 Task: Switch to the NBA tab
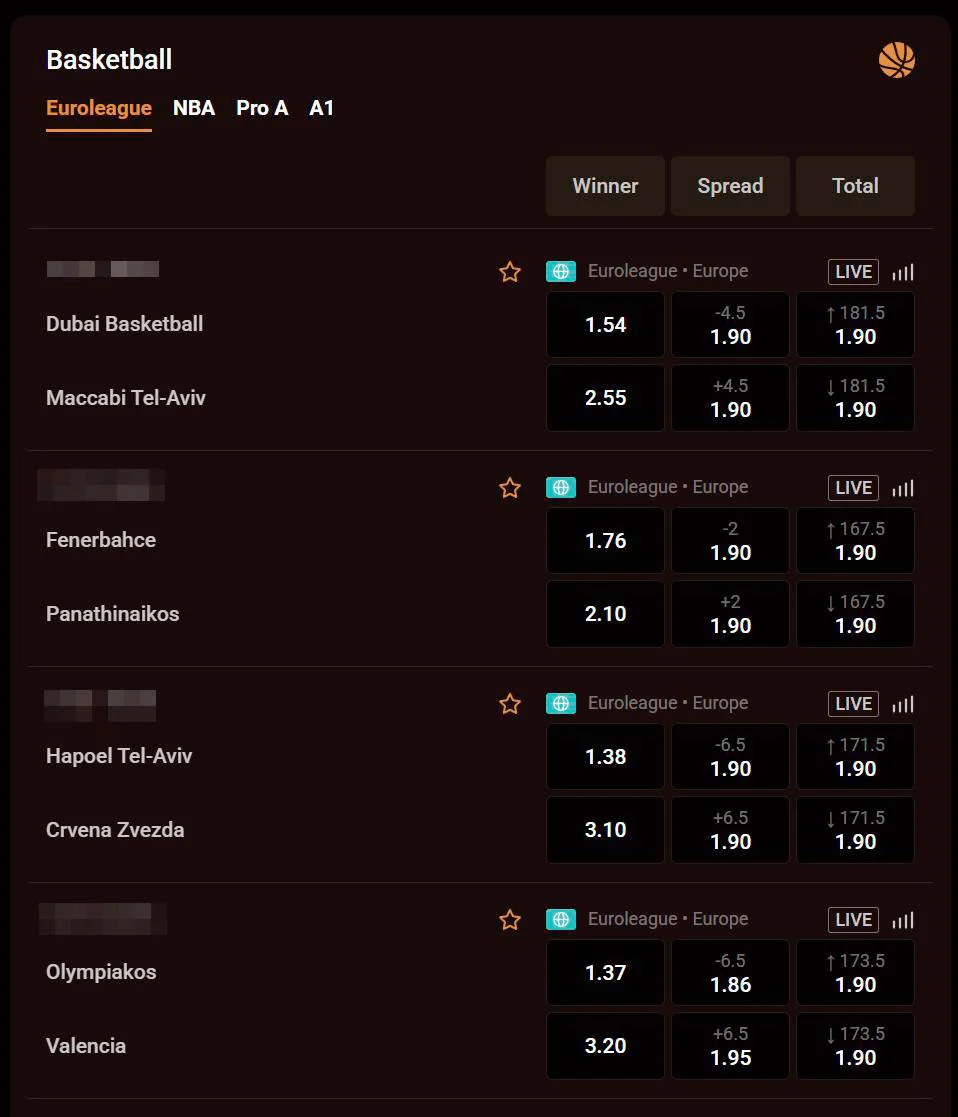194,108
